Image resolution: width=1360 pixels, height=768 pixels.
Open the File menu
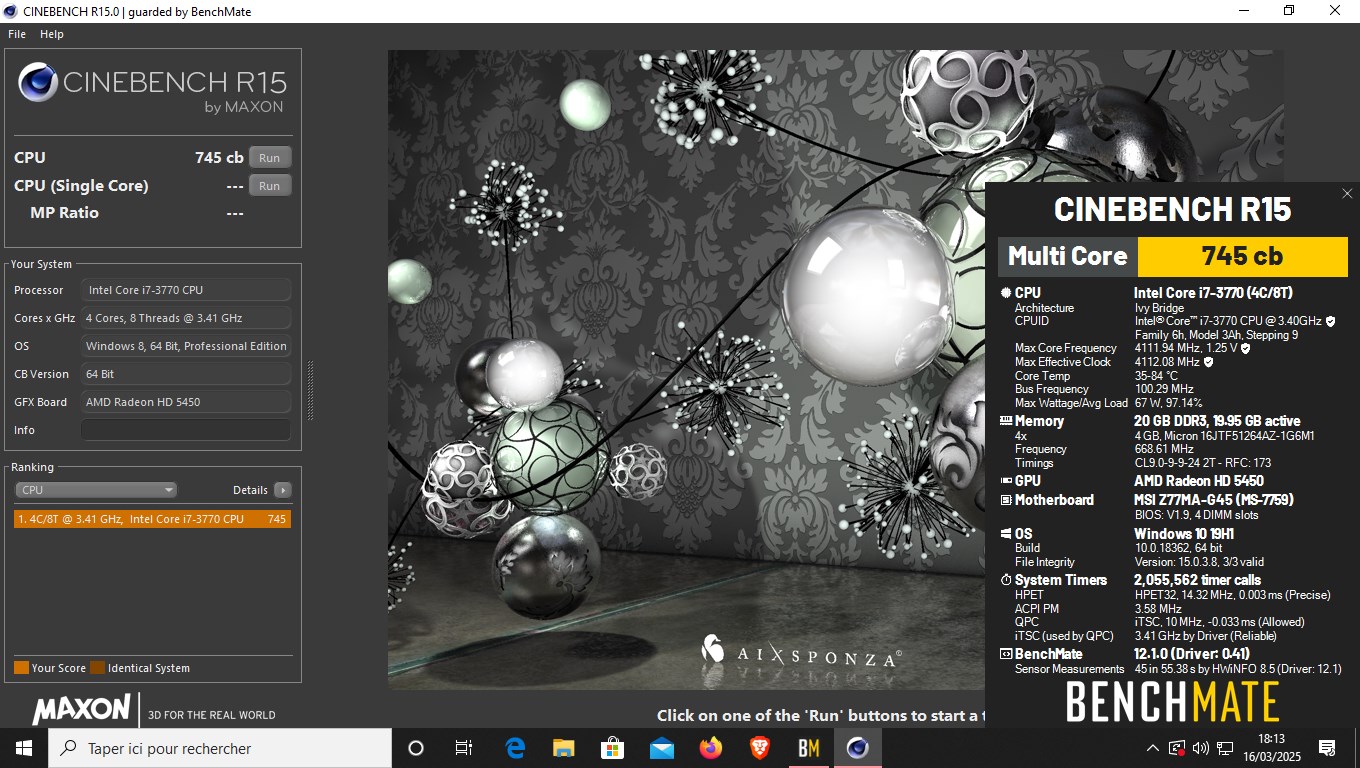17,34
